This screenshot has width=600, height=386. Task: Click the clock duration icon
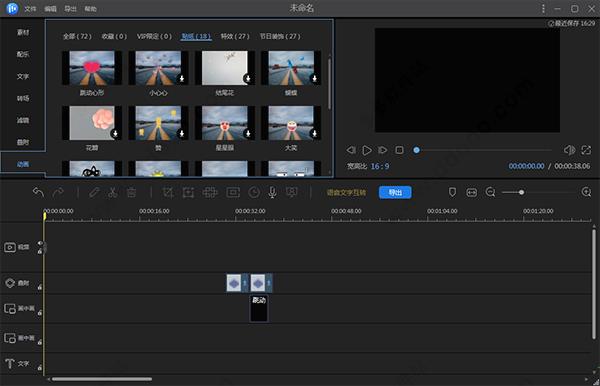(x=254, y=192)
